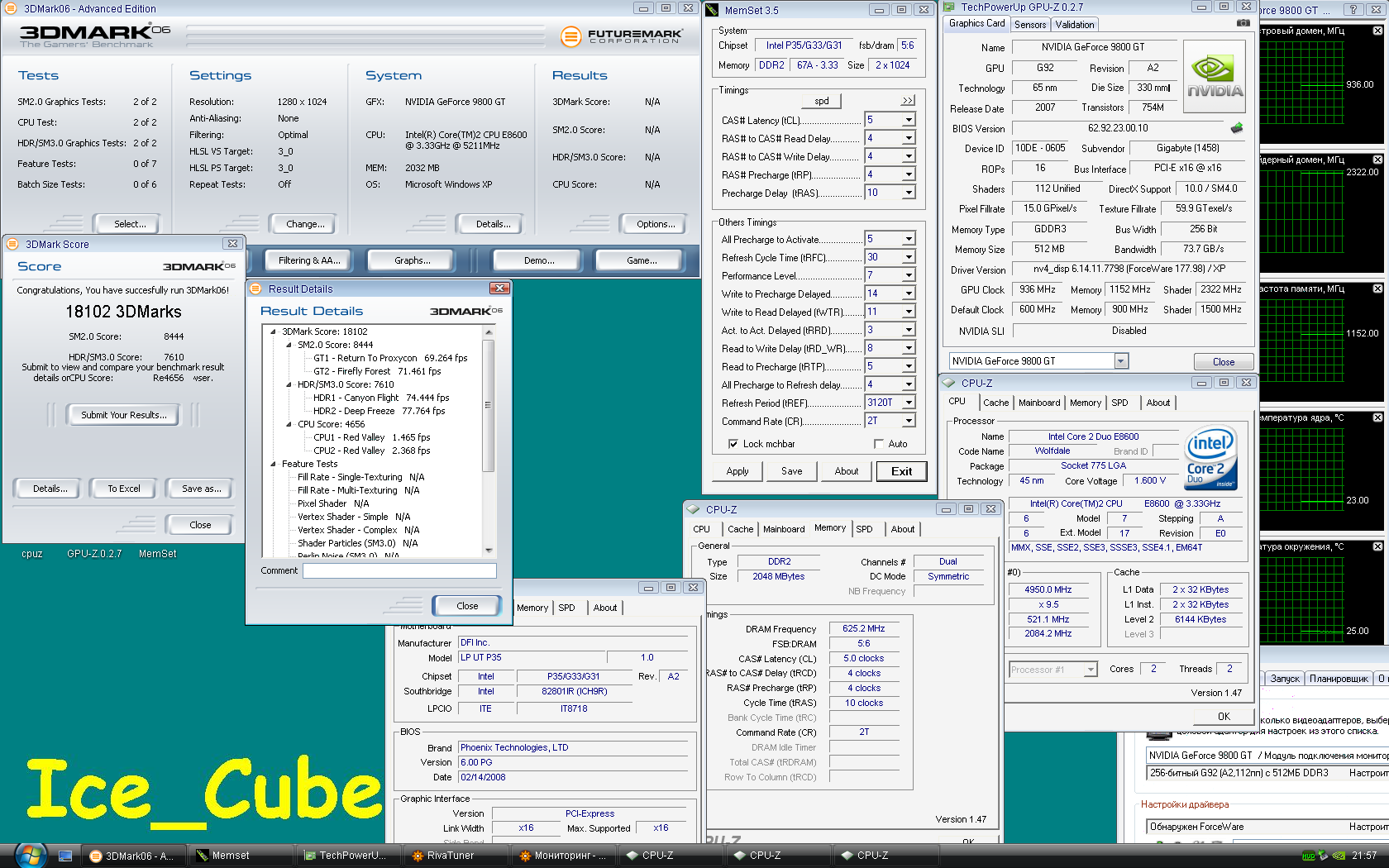Switch to Memset via the taskbar
Image resolution: width=1389 pixels, height=868 pixels.
tap(242, 856)
